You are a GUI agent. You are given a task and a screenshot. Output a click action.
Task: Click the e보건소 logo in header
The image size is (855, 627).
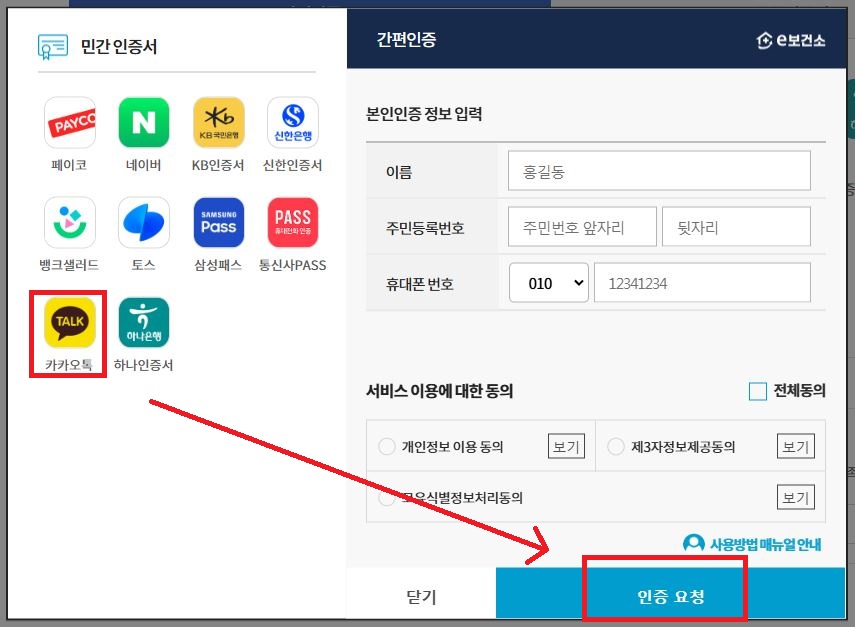pos(791,40)
